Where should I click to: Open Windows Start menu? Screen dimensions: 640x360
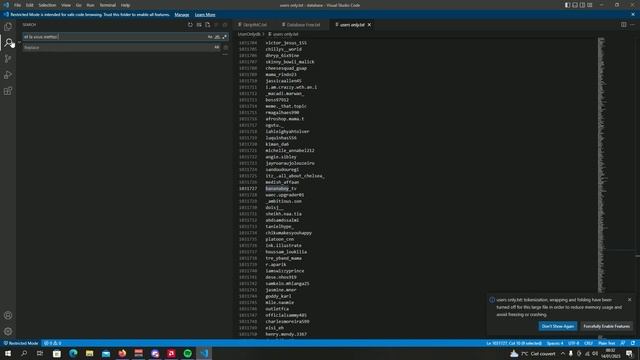tap(8, 353)
